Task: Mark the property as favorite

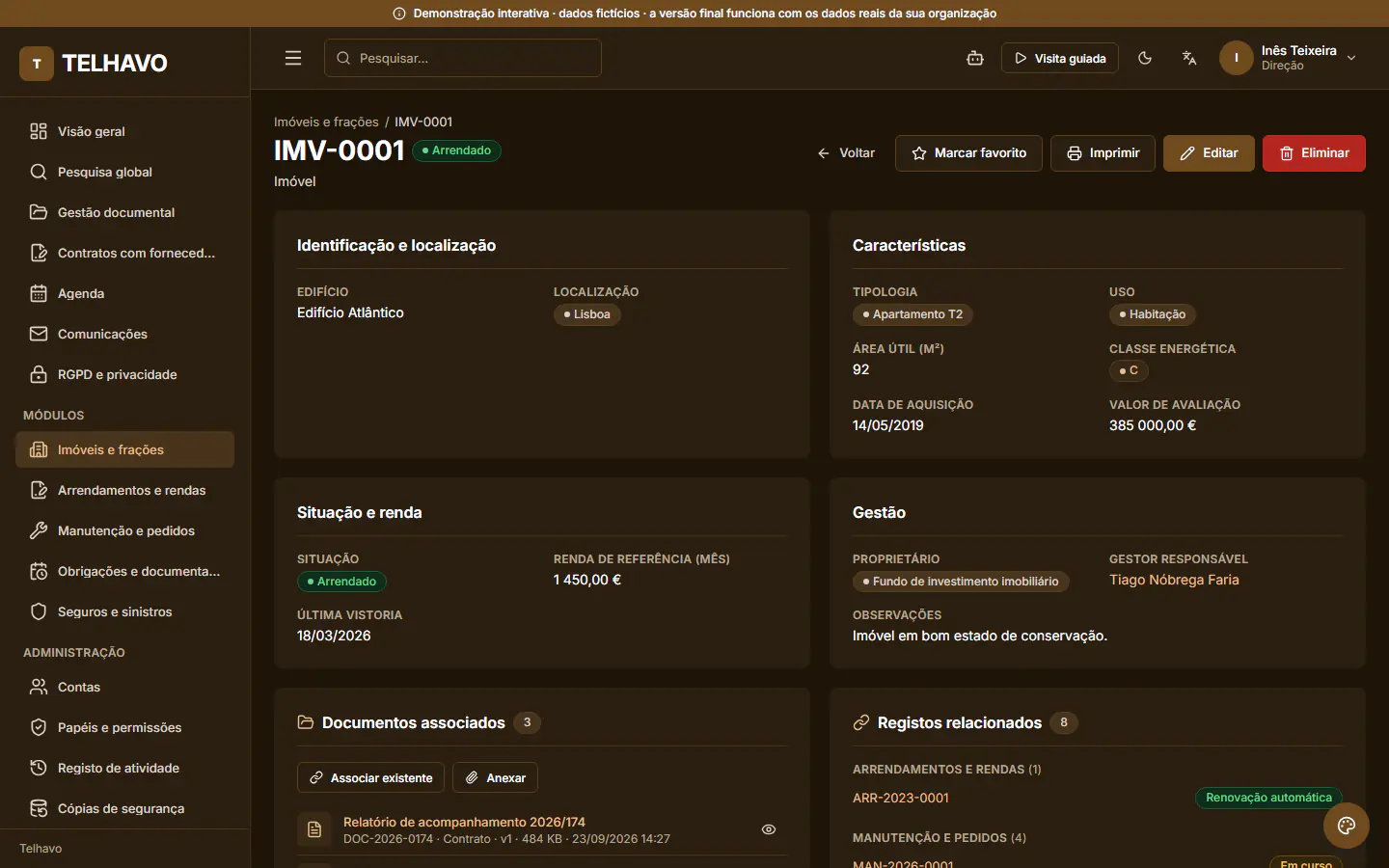Action: [968, 153]
